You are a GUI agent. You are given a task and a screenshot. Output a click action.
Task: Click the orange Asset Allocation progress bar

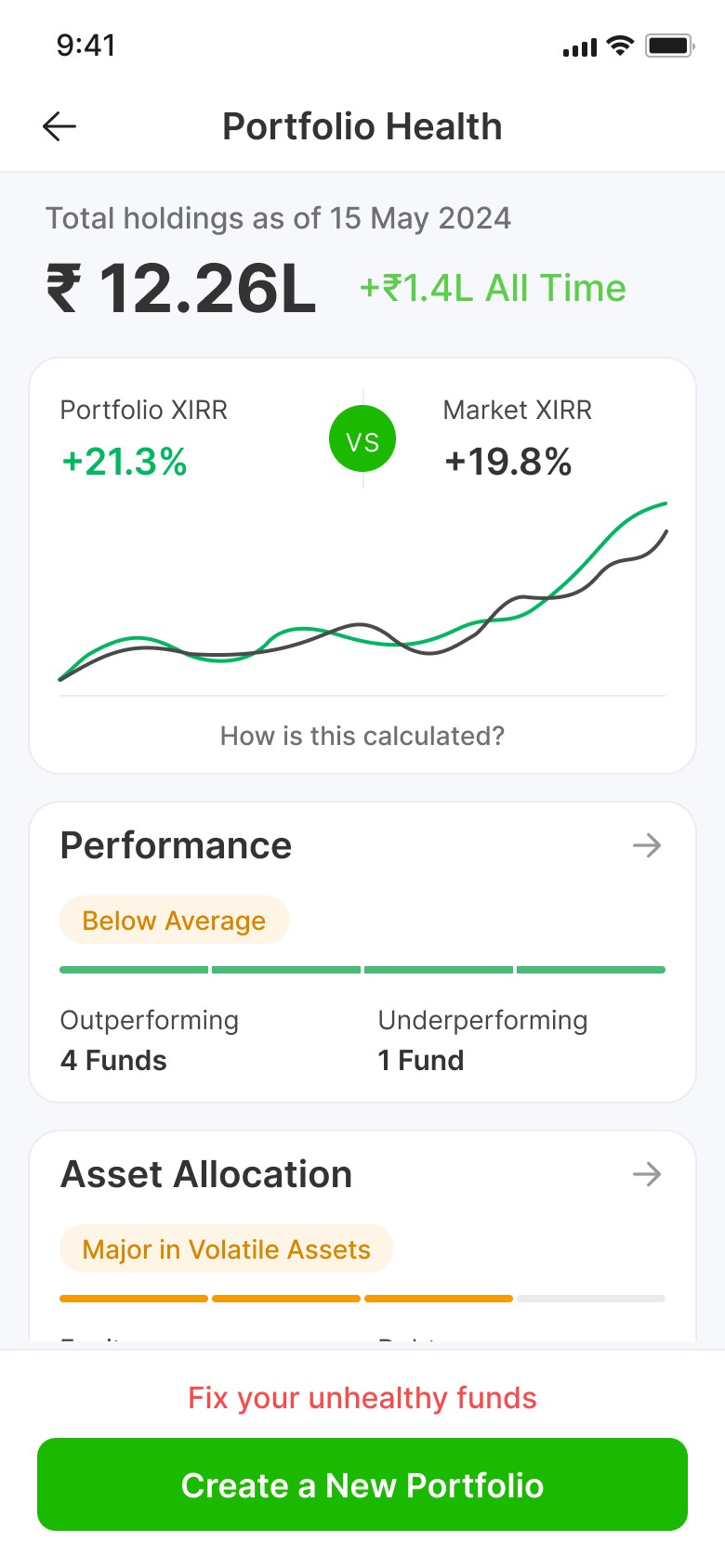coord(286,1299)
